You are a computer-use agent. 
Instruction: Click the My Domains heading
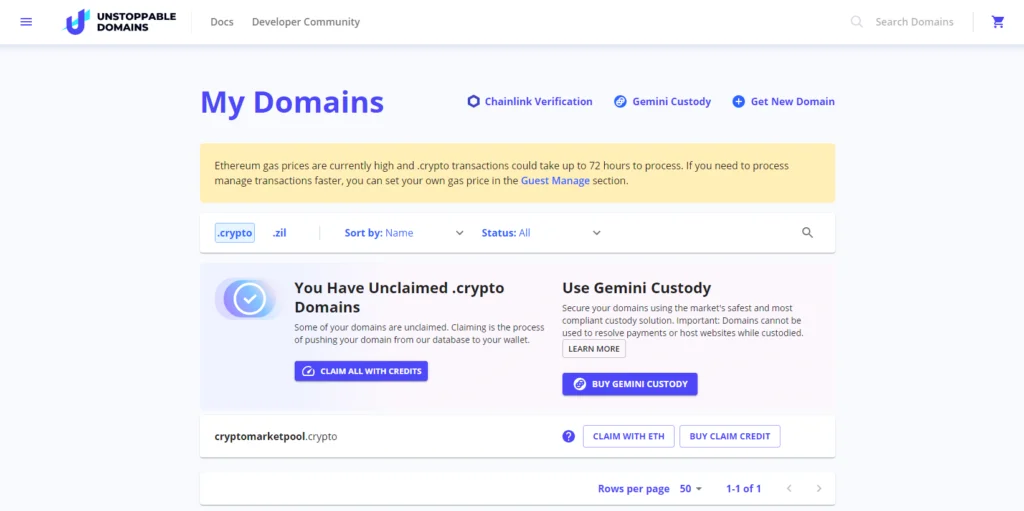[x=292, y=102]
